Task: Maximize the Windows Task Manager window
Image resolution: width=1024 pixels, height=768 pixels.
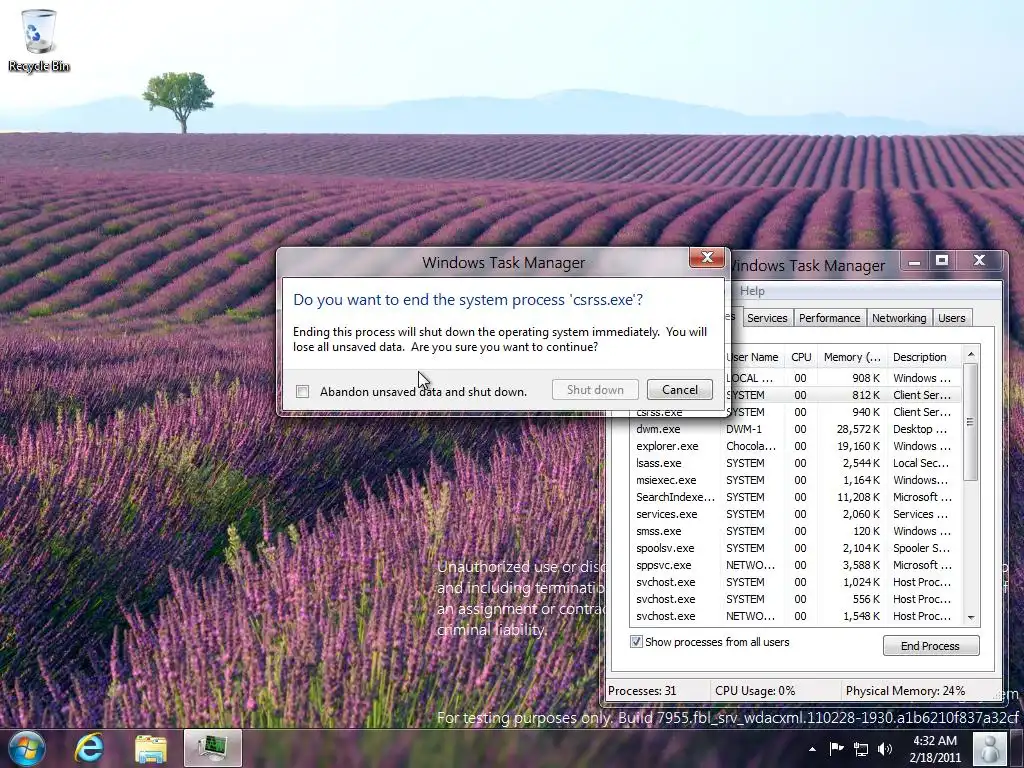Action: click(x=942, y=261)
